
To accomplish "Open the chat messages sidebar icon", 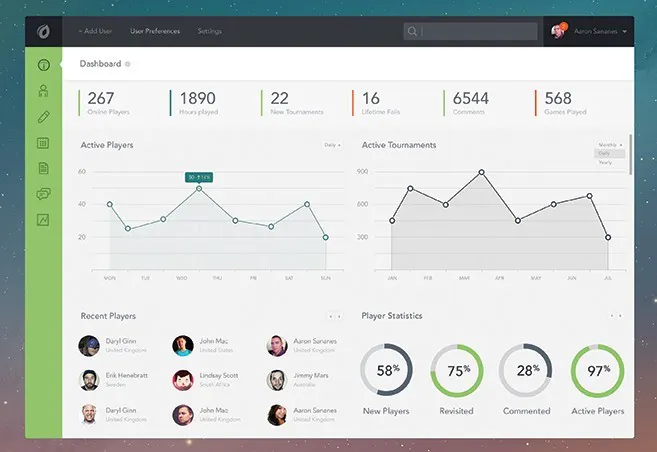I will pyautogui.click(x=43, y=194).
